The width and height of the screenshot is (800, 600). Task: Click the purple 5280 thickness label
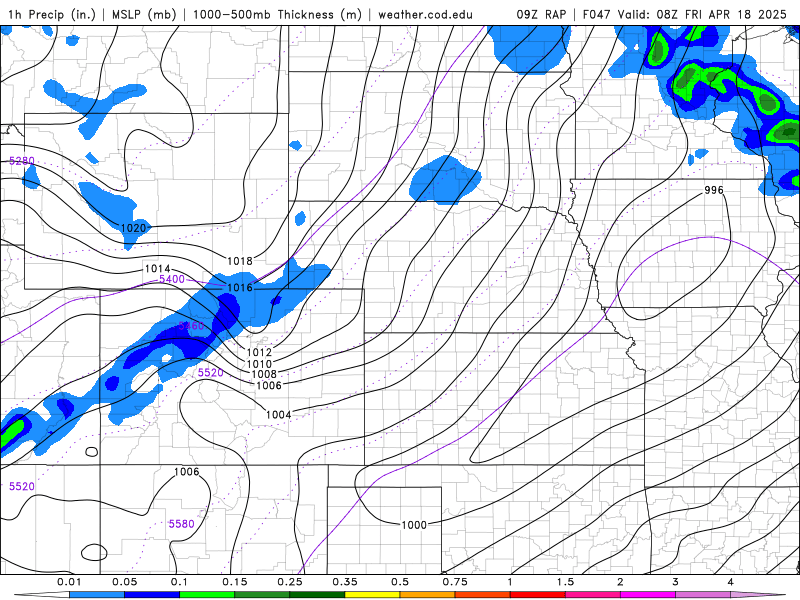[x=22, y=161]
